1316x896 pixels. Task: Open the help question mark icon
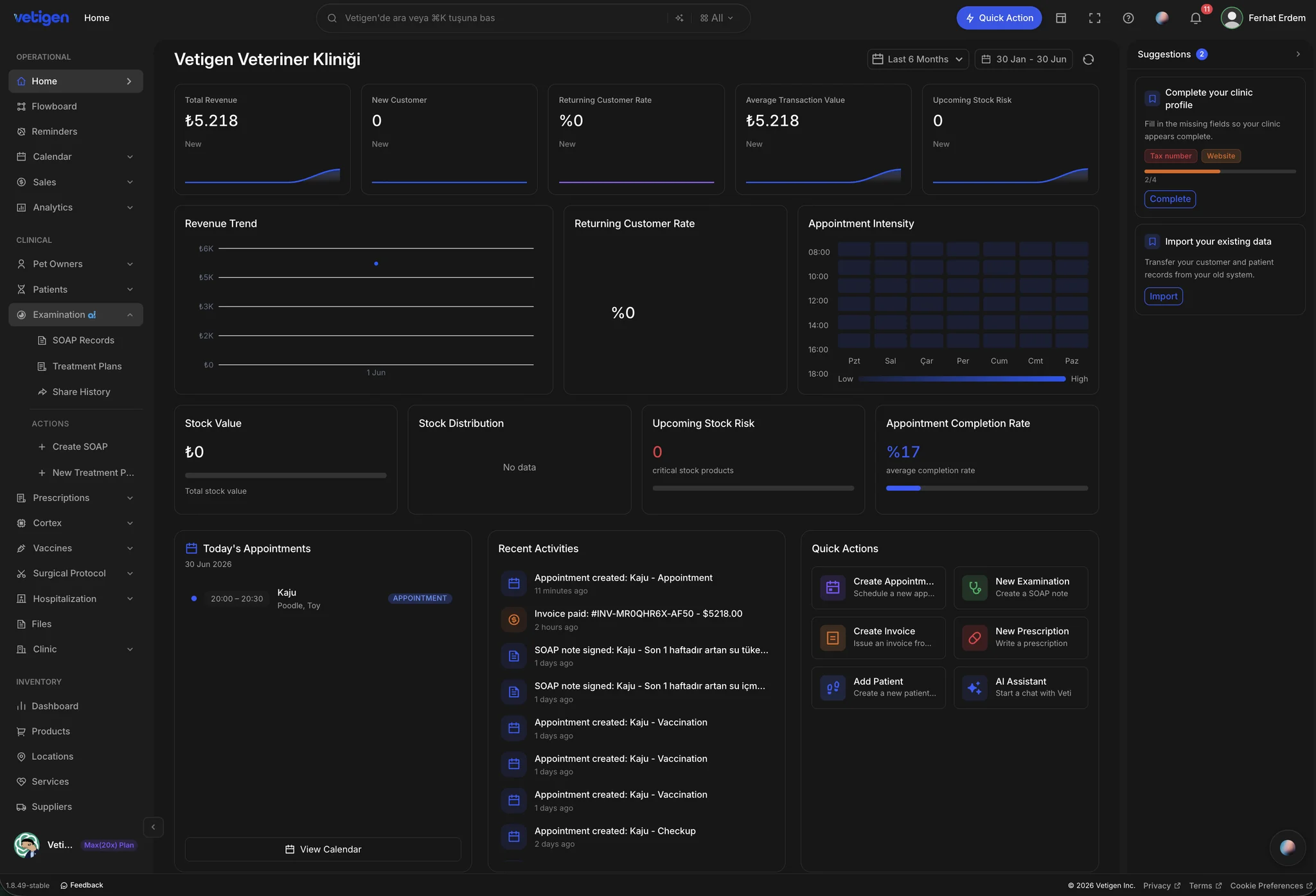click(1128, 18)
